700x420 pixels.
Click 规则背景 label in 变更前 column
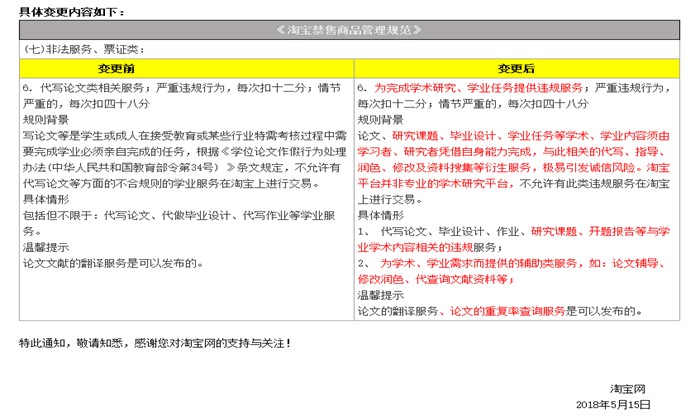(x=46, y=120)
